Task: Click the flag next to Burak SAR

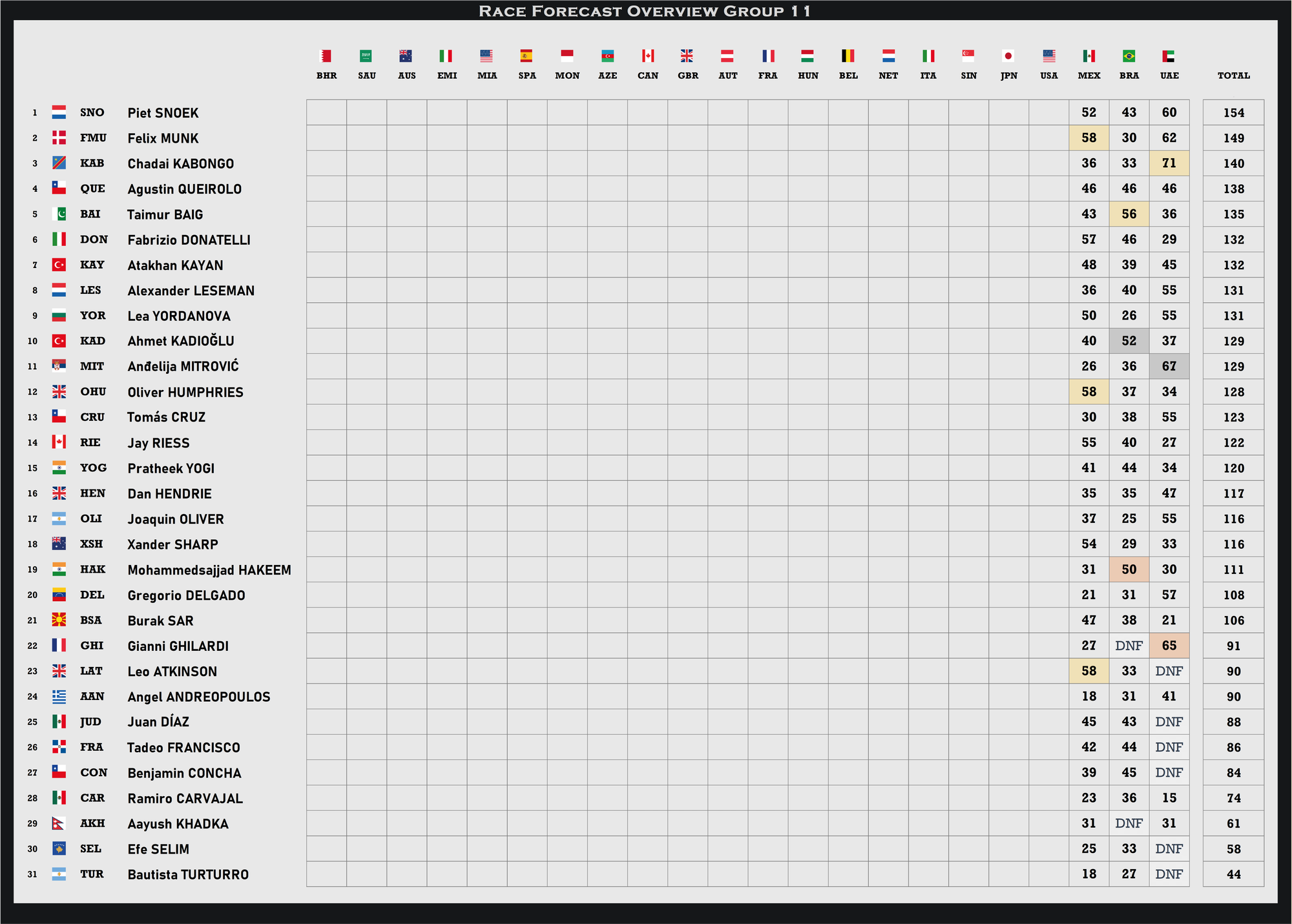Action: 59,621
